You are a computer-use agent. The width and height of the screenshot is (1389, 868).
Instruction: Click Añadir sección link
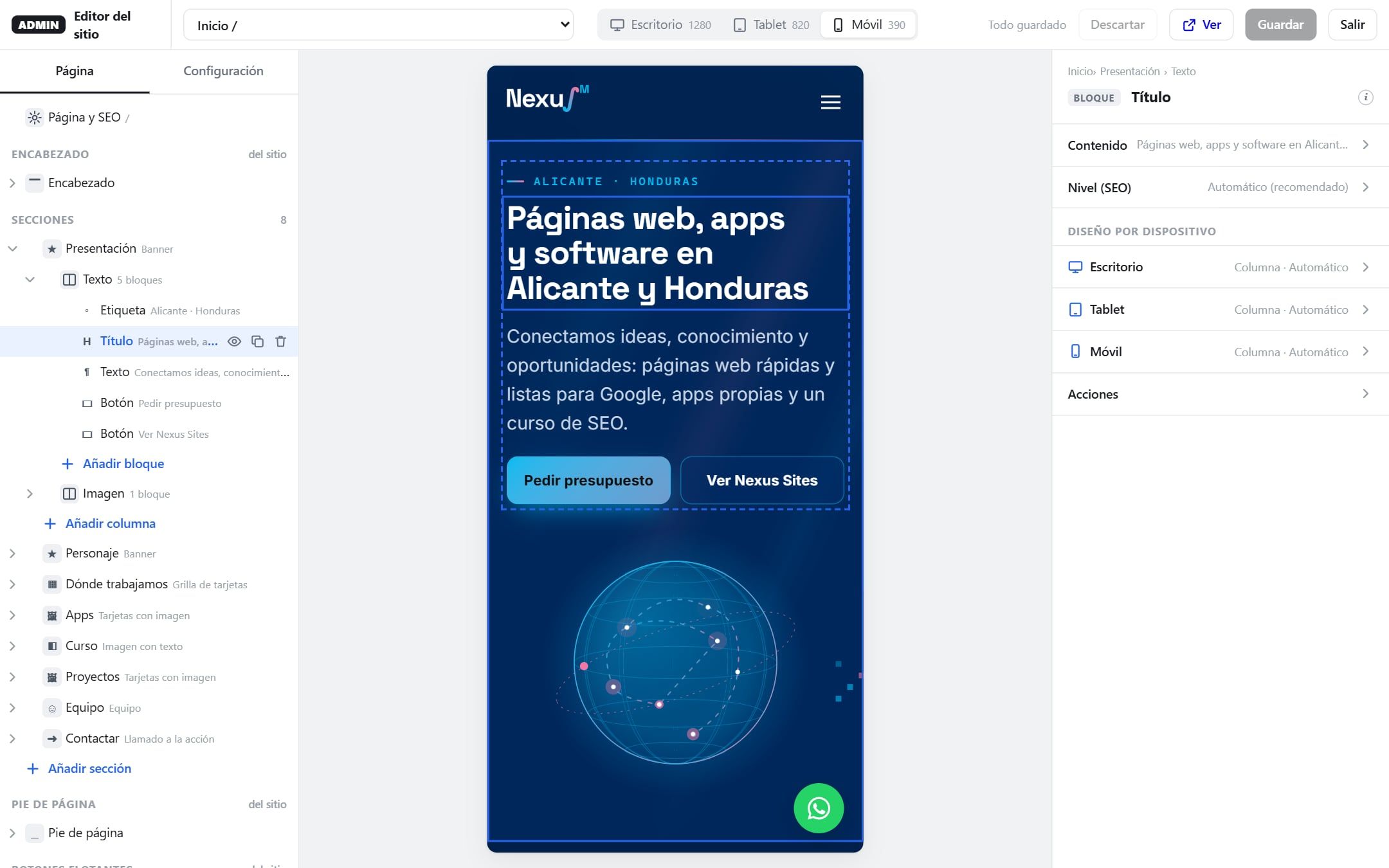(78, 768)
